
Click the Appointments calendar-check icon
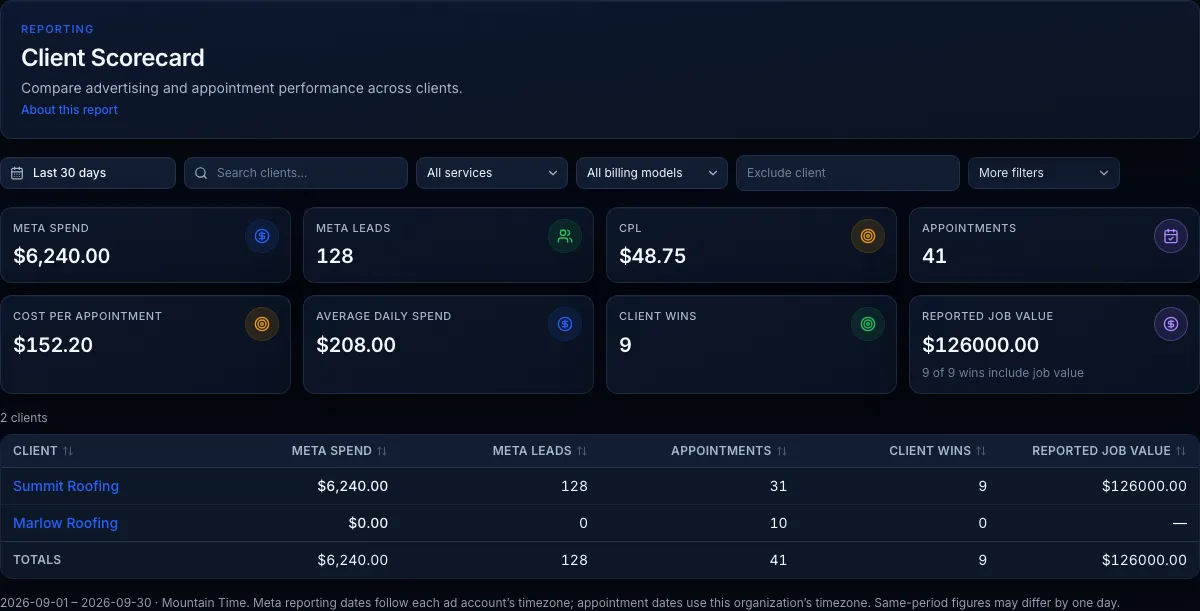[1171, 236]
